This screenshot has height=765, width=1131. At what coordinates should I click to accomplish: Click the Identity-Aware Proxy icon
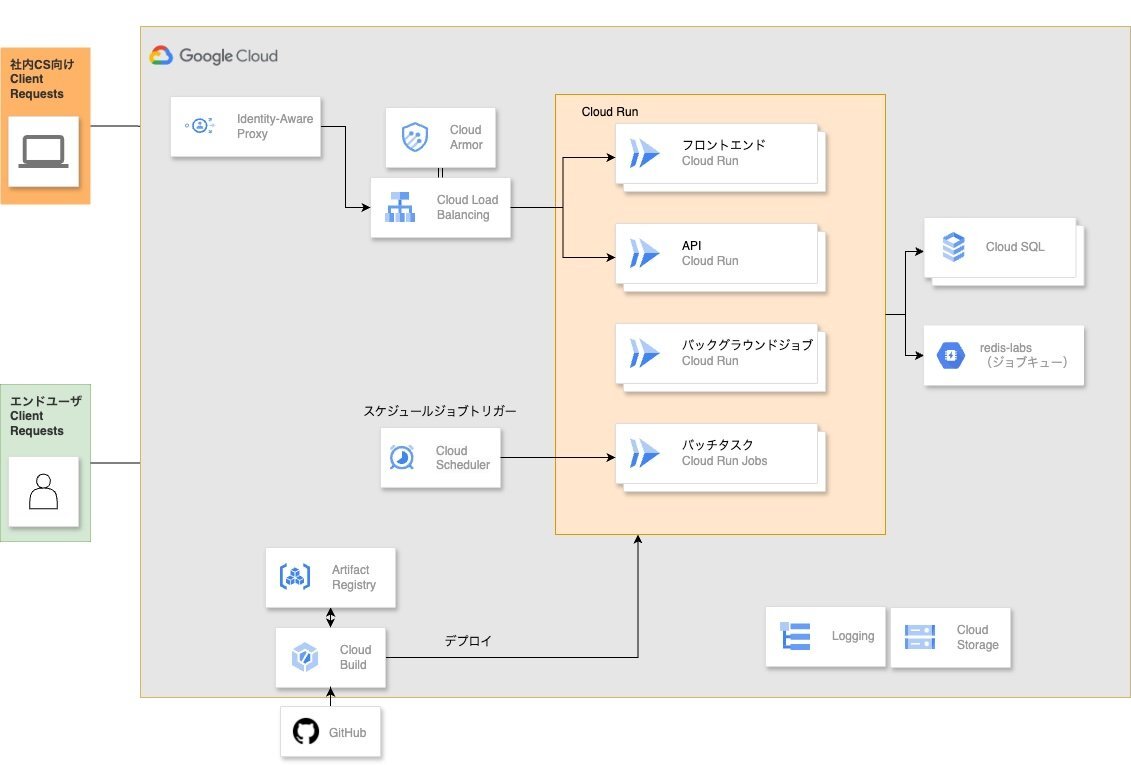point(200,125)
